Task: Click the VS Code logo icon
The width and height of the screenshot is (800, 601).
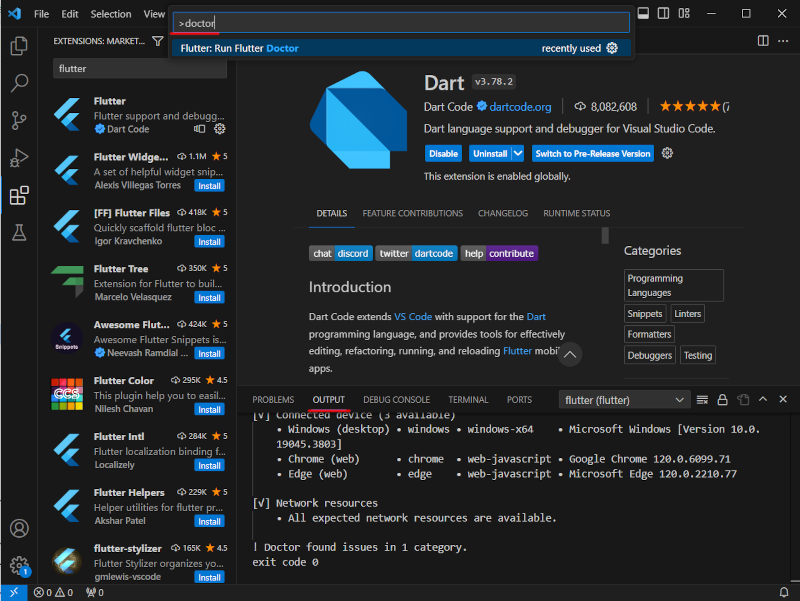Action: tap(14, 14)
